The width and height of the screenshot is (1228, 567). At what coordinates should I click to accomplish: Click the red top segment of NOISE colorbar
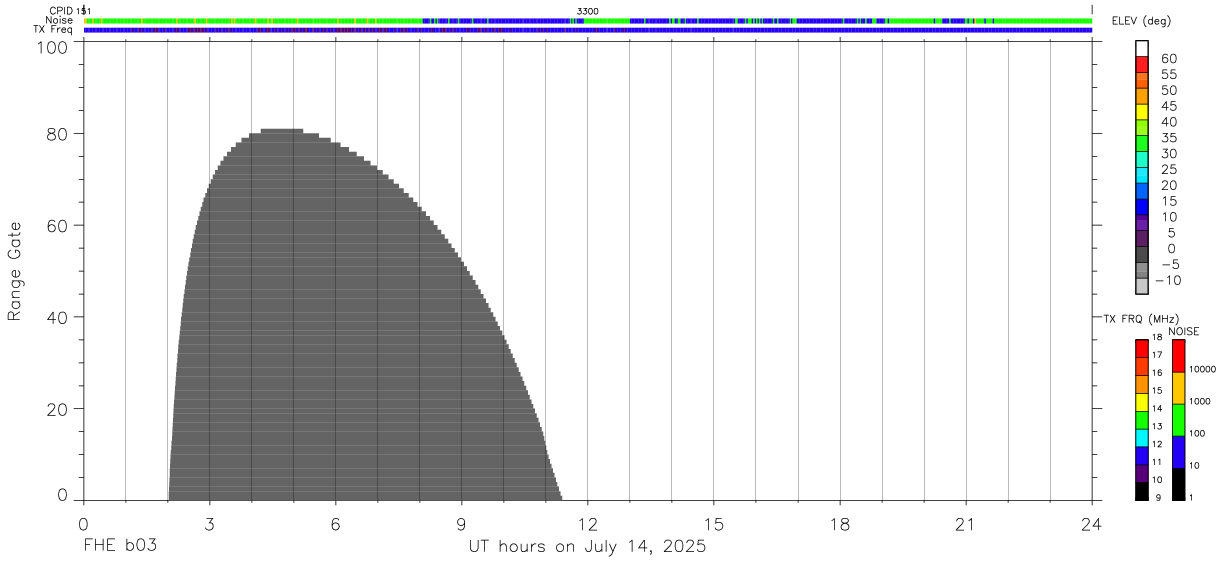pos(1178,356)
